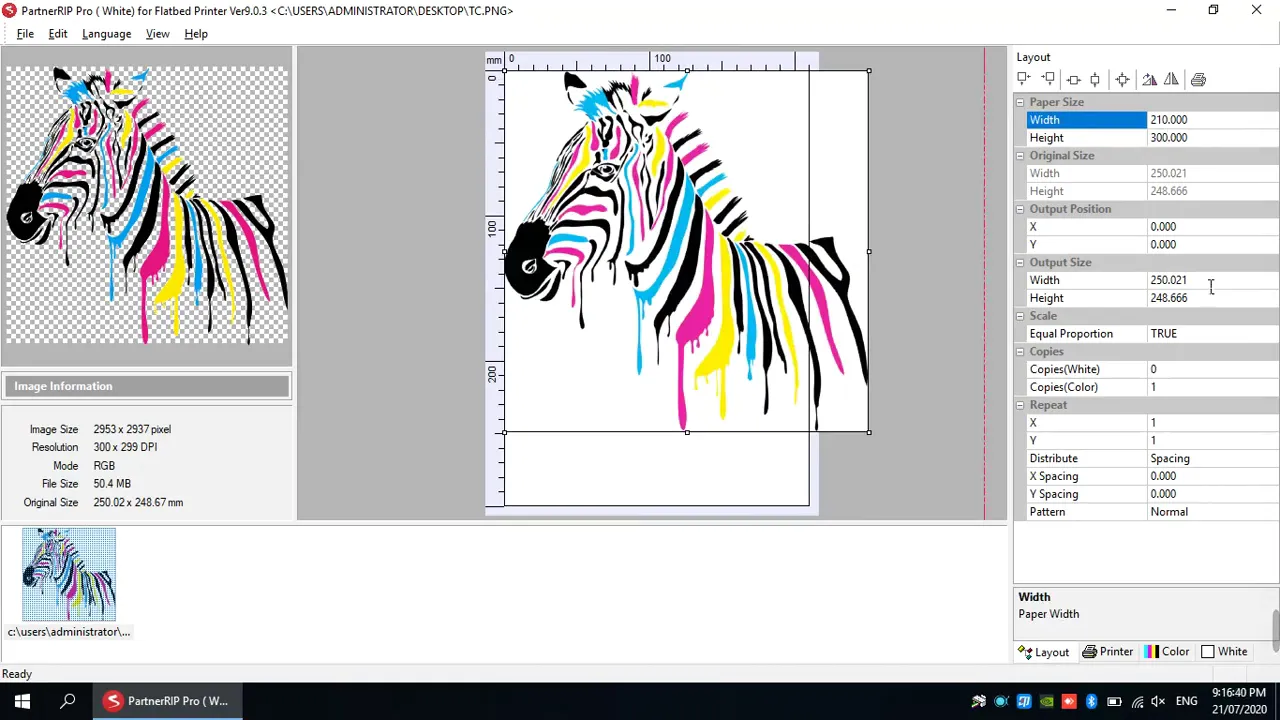Edit Output Position X value

tap(1212, 227)
